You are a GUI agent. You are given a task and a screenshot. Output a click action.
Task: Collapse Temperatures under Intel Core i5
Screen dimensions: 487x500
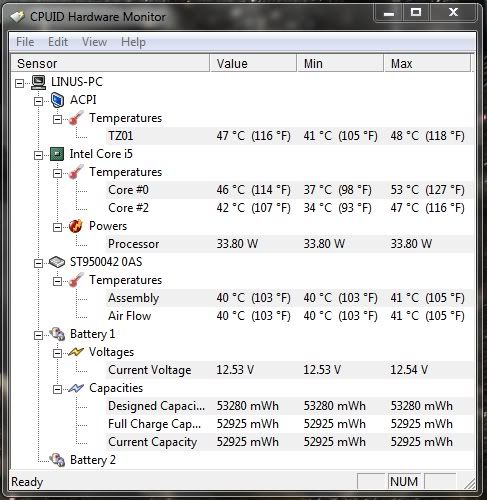click(x=58, y=173)
